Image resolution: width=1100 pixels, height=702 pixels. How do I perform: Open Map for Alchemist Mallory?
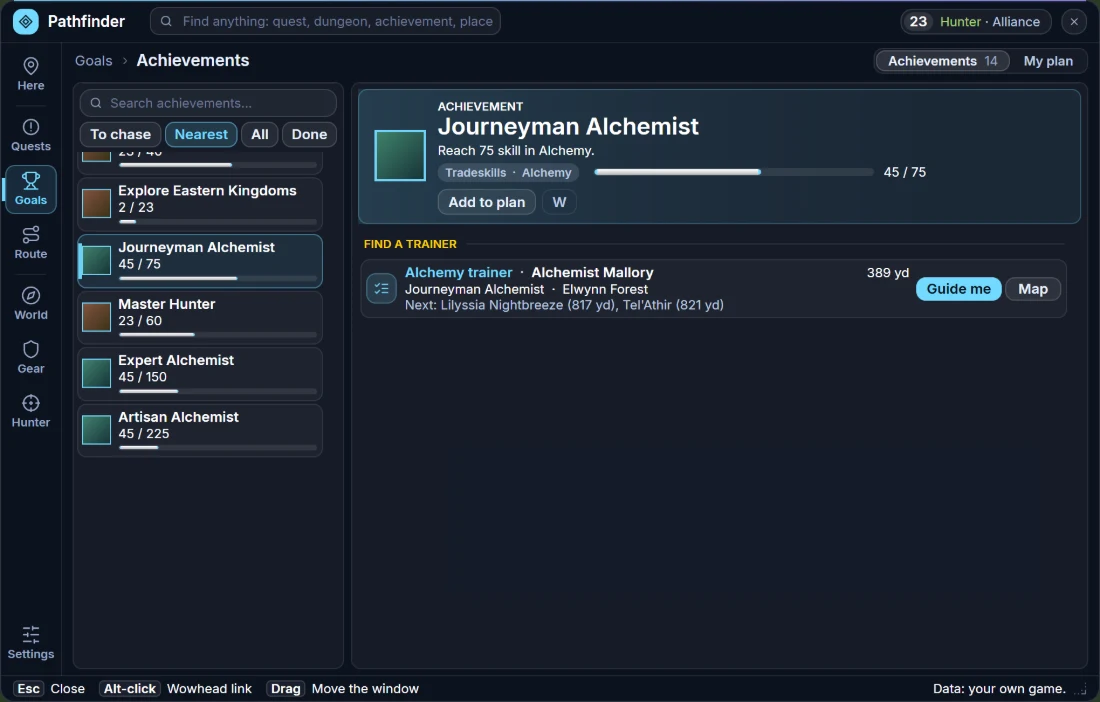click(x=1033, y=289)
